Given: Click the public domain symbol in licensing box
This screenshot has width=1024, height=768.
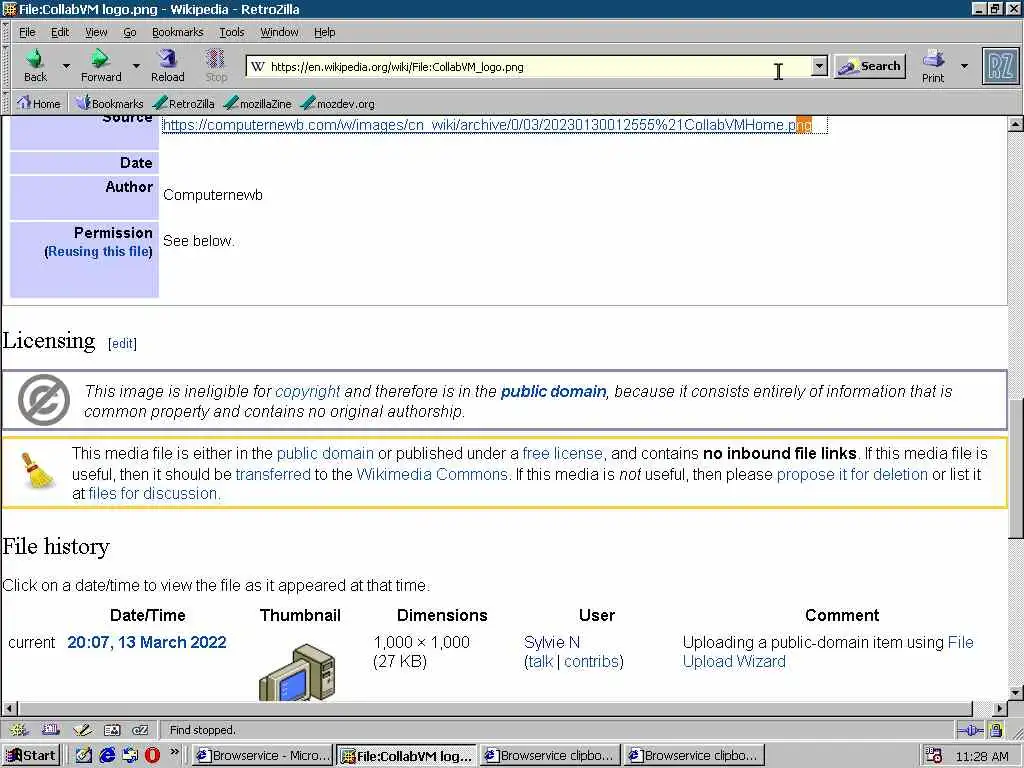Looking at the screenshot, I should [x=44, y=399].
